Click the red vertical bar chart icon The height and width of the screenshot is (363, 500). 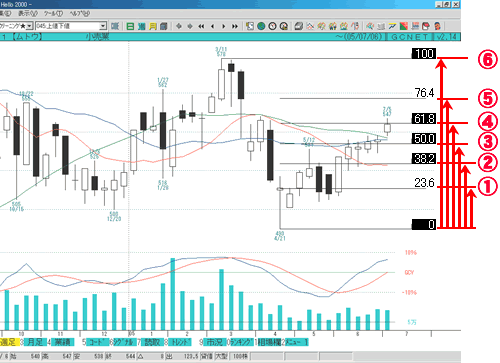coord(355,26)
